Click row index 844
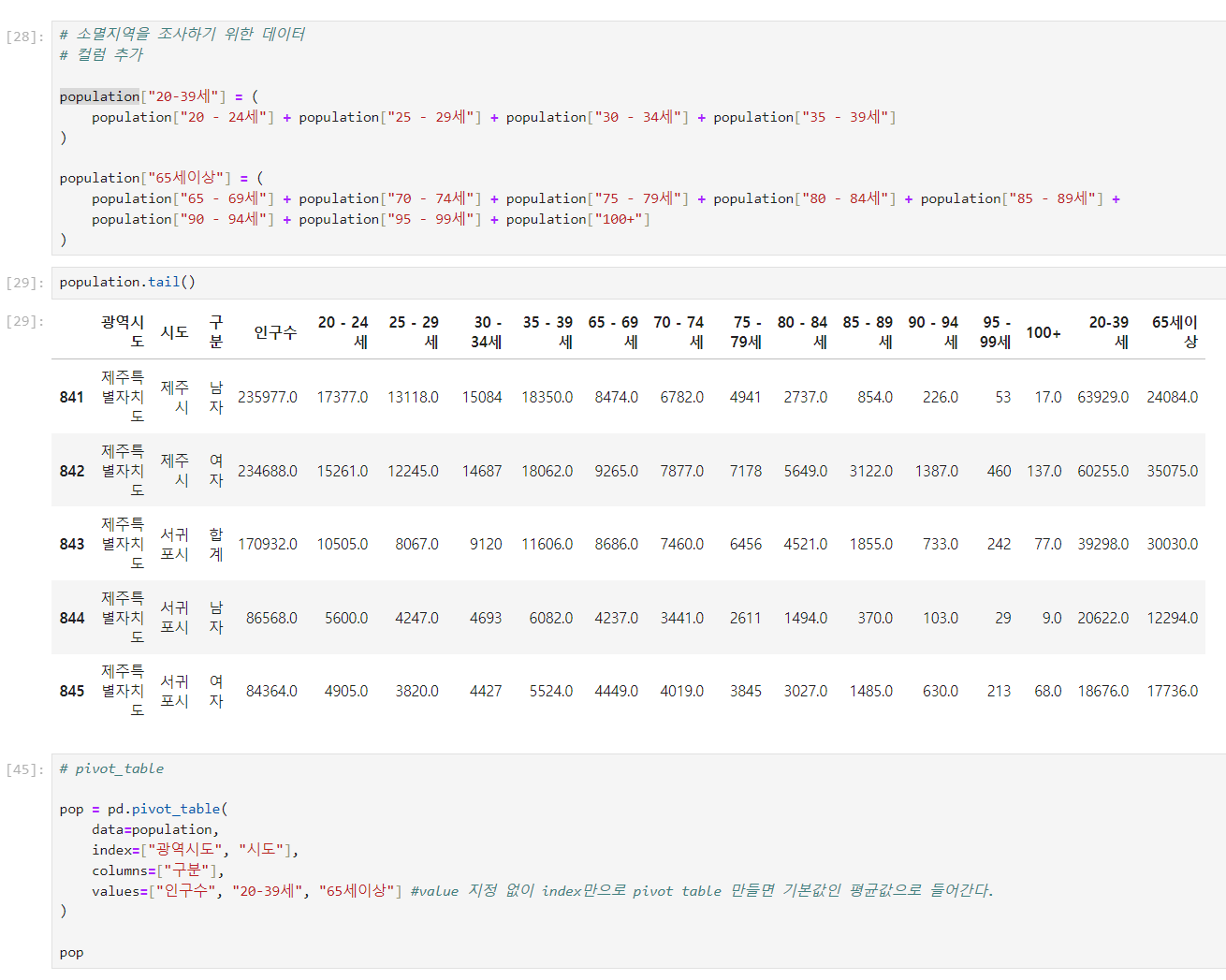 click(x=72, y=618)
